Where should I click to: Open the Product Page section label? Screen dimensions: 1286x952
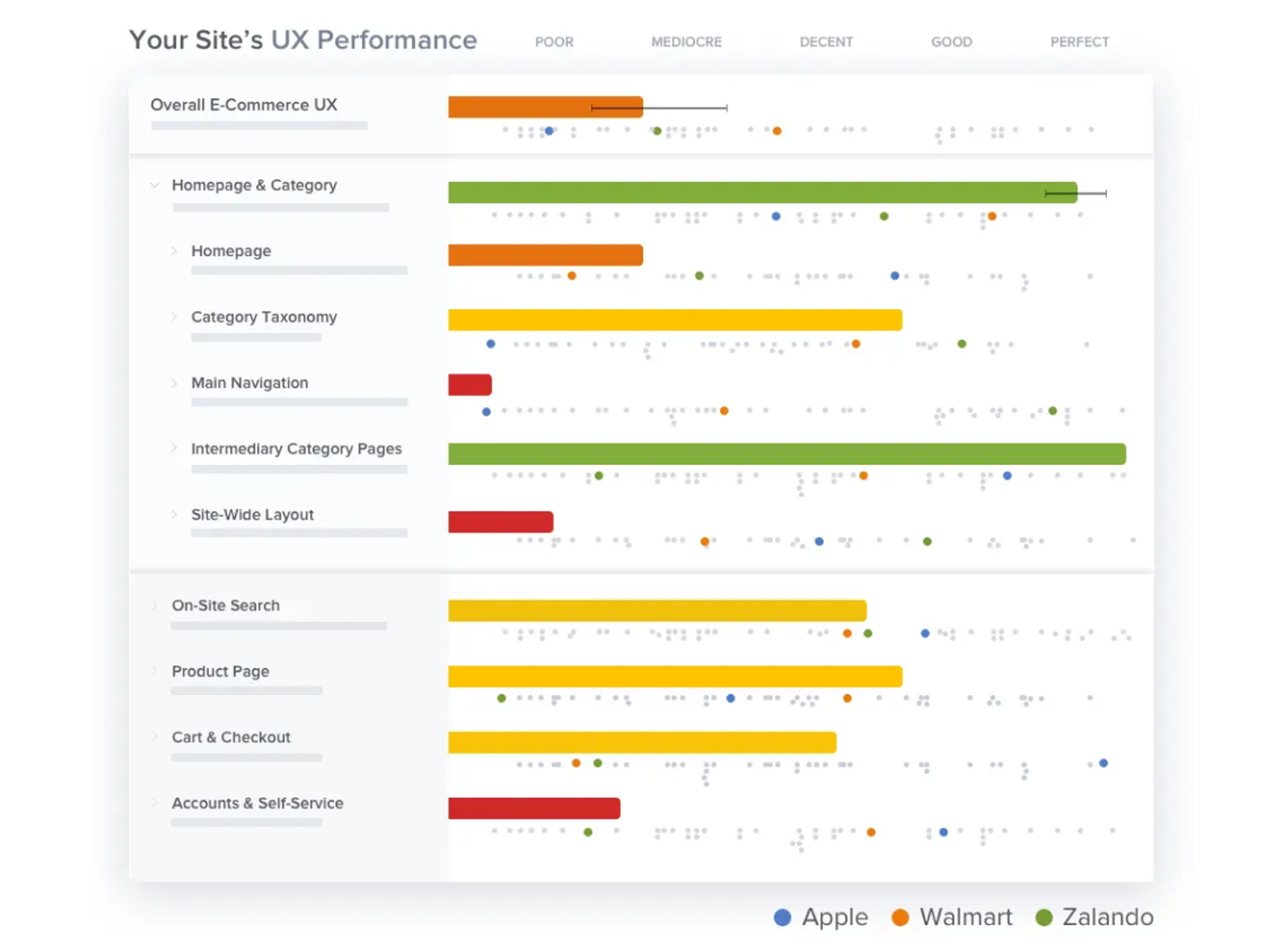point(220,671)
